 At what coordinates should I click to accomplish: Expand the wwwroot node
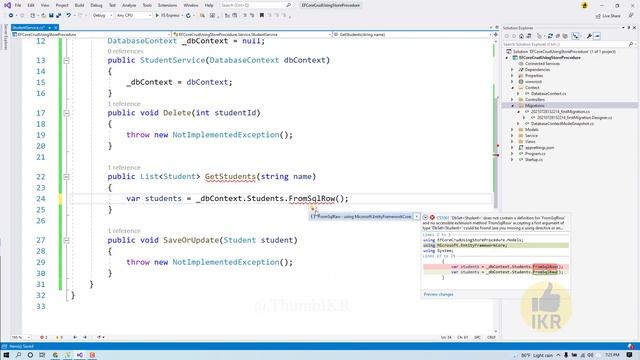[512, 82]
